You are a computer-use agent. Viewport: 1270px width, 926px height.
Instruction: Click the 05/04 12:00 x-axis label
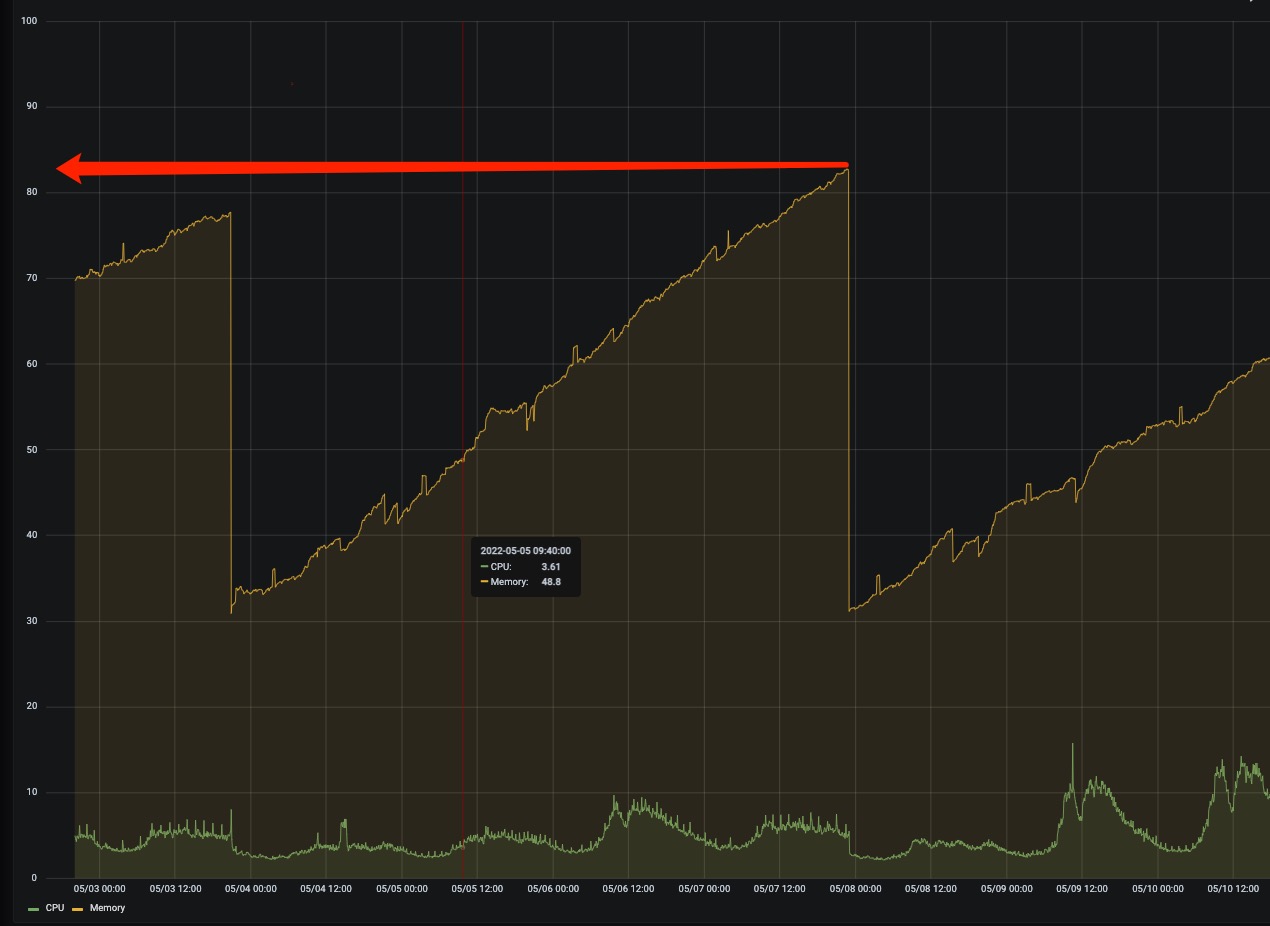pyautogui.click(x=326, y=888)
